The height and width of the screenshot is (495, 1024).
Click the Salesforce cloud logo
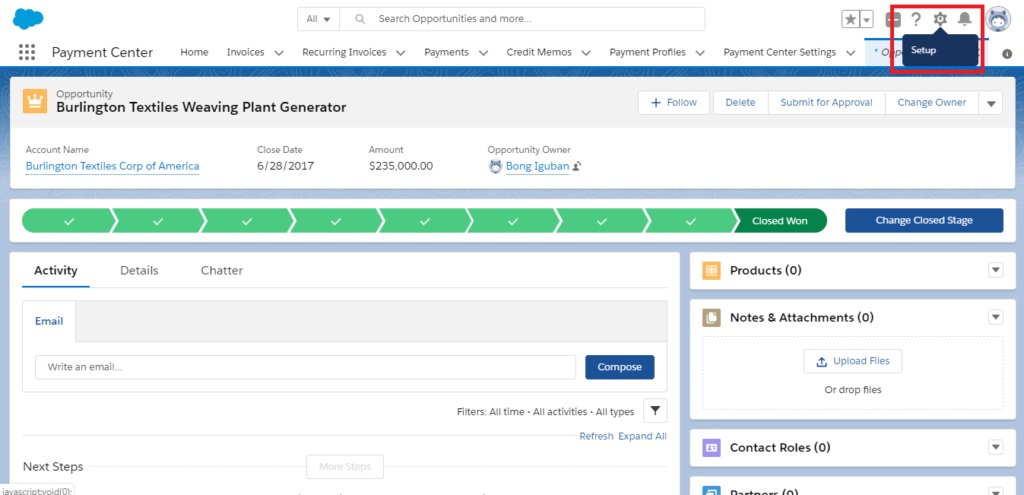coord(28,19)
